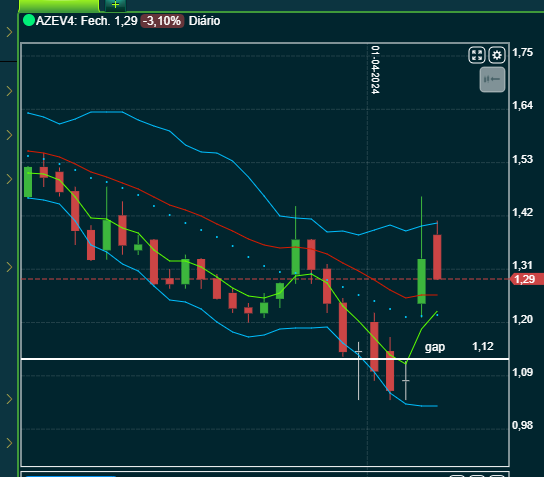Click the red 1,29 current price tag
The image size is (544, 477).
527,279
